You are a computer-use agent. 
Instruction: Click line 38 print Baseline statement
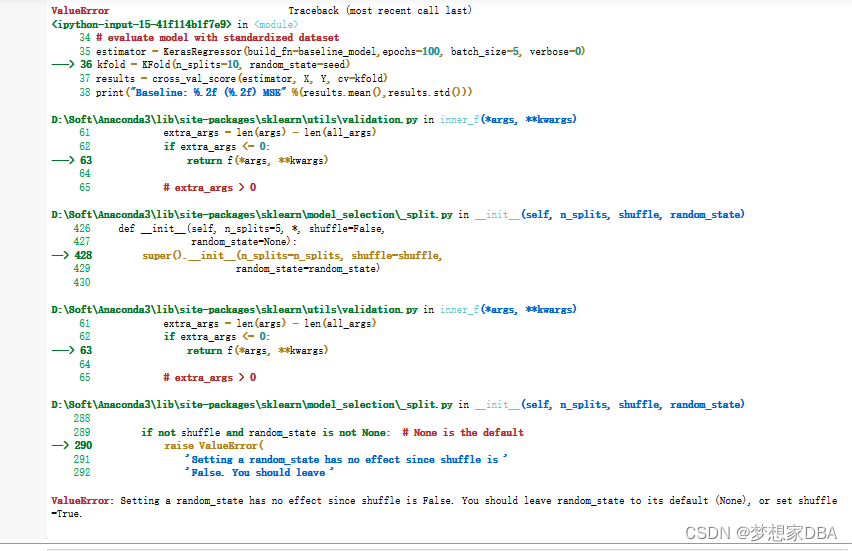(x=284, y=92)
